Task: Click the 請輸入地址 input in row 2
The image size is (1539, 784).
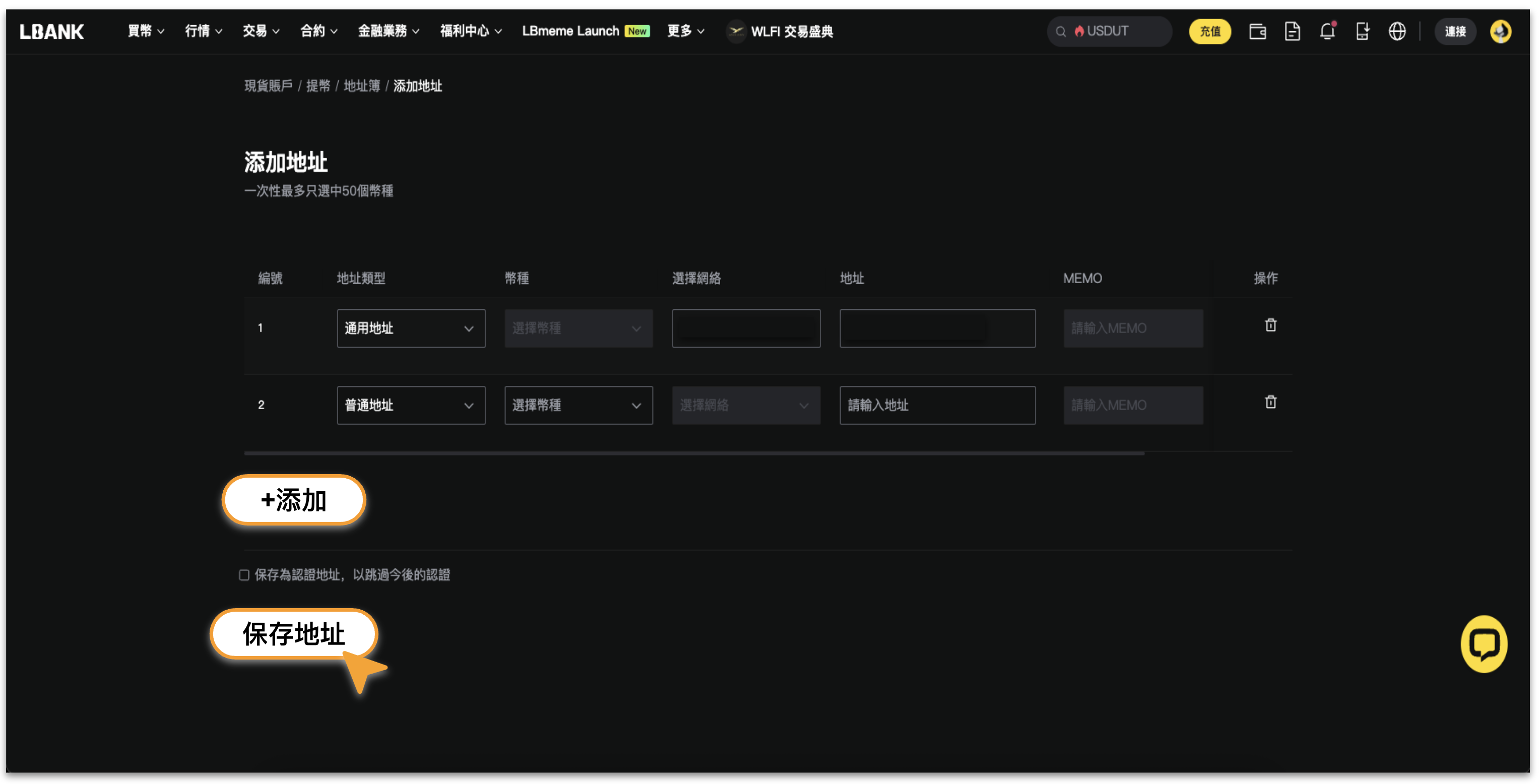Action: click(x=937, y=405)
